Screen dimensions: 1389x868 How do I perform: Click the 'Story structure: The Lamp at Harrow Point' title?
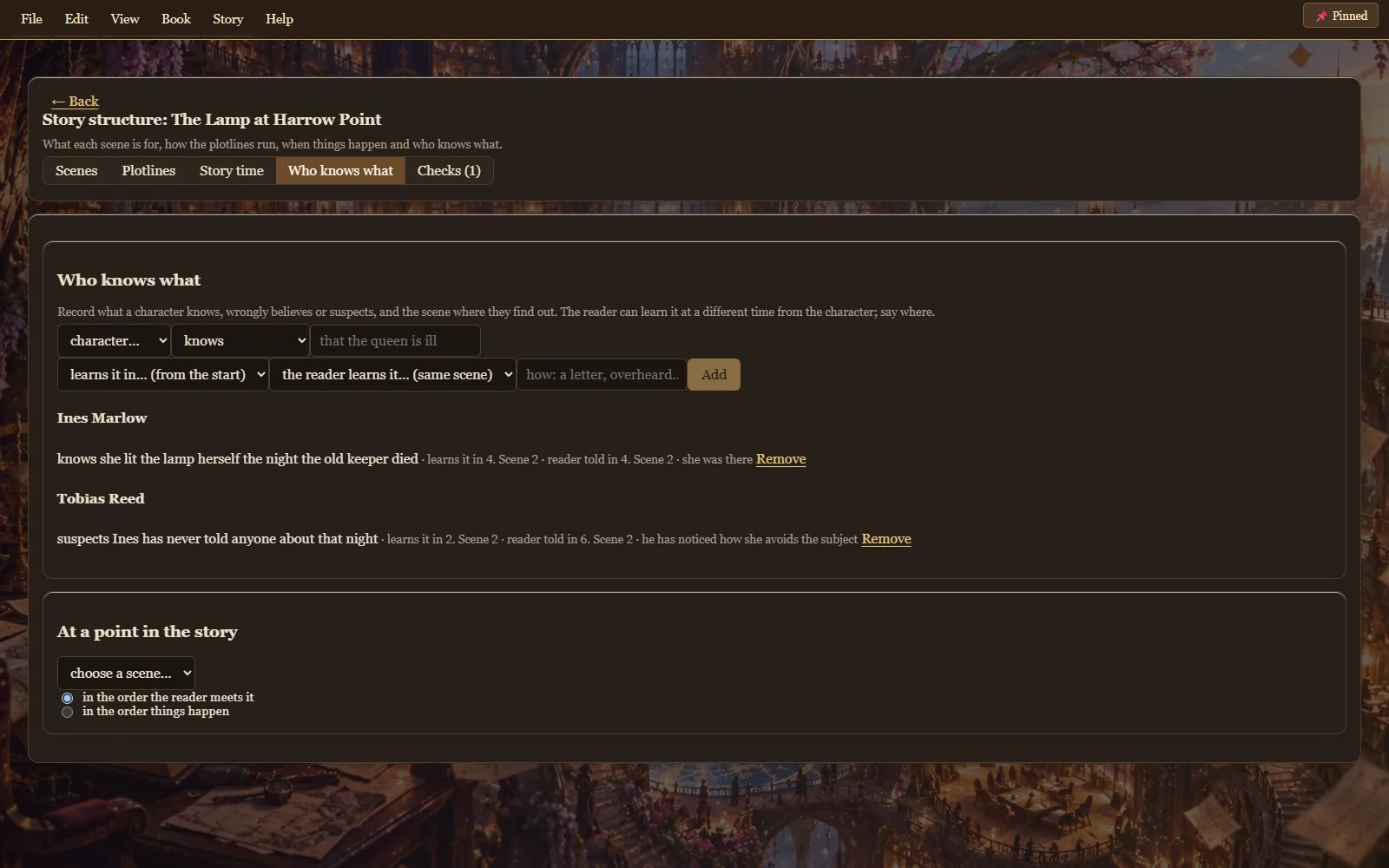pyautogui.click(x=212, y=120)
